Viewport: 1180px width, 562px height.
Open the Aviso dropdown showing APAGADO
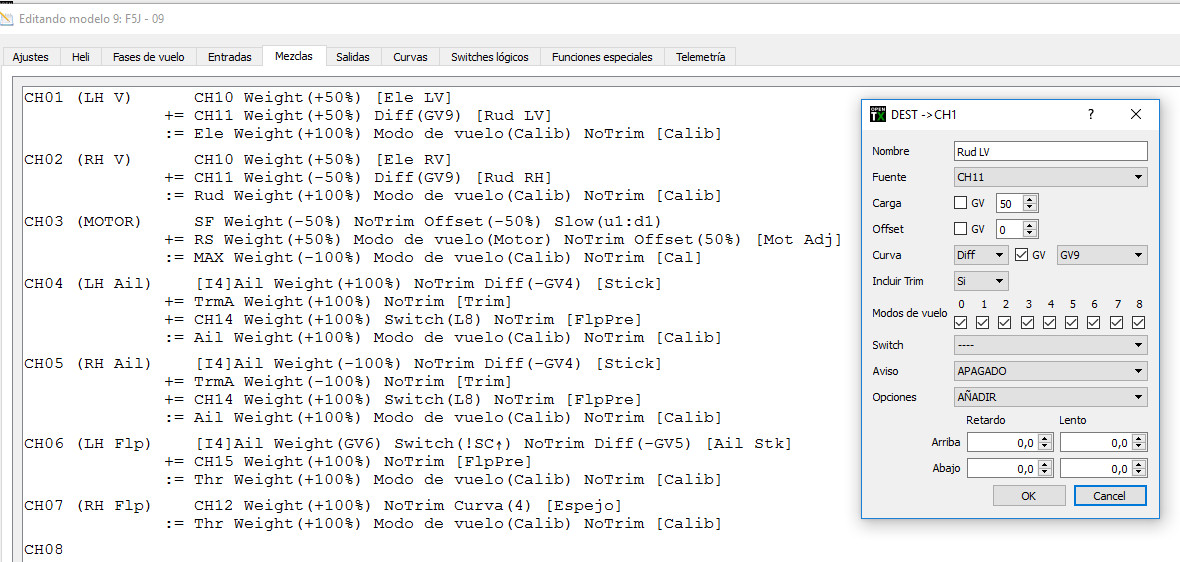coord(1050,371)
